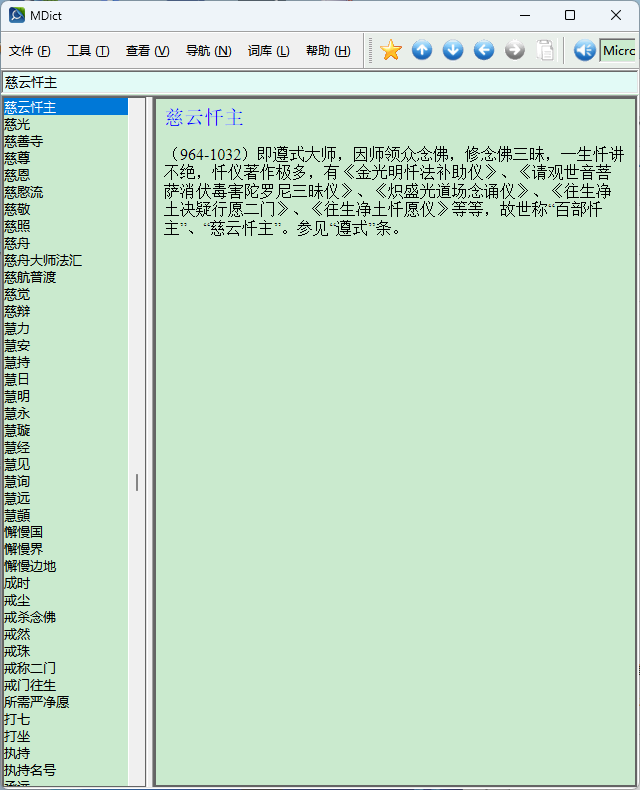
Task: Click the MDict app icon in title bar
Action: coord(16,15)
